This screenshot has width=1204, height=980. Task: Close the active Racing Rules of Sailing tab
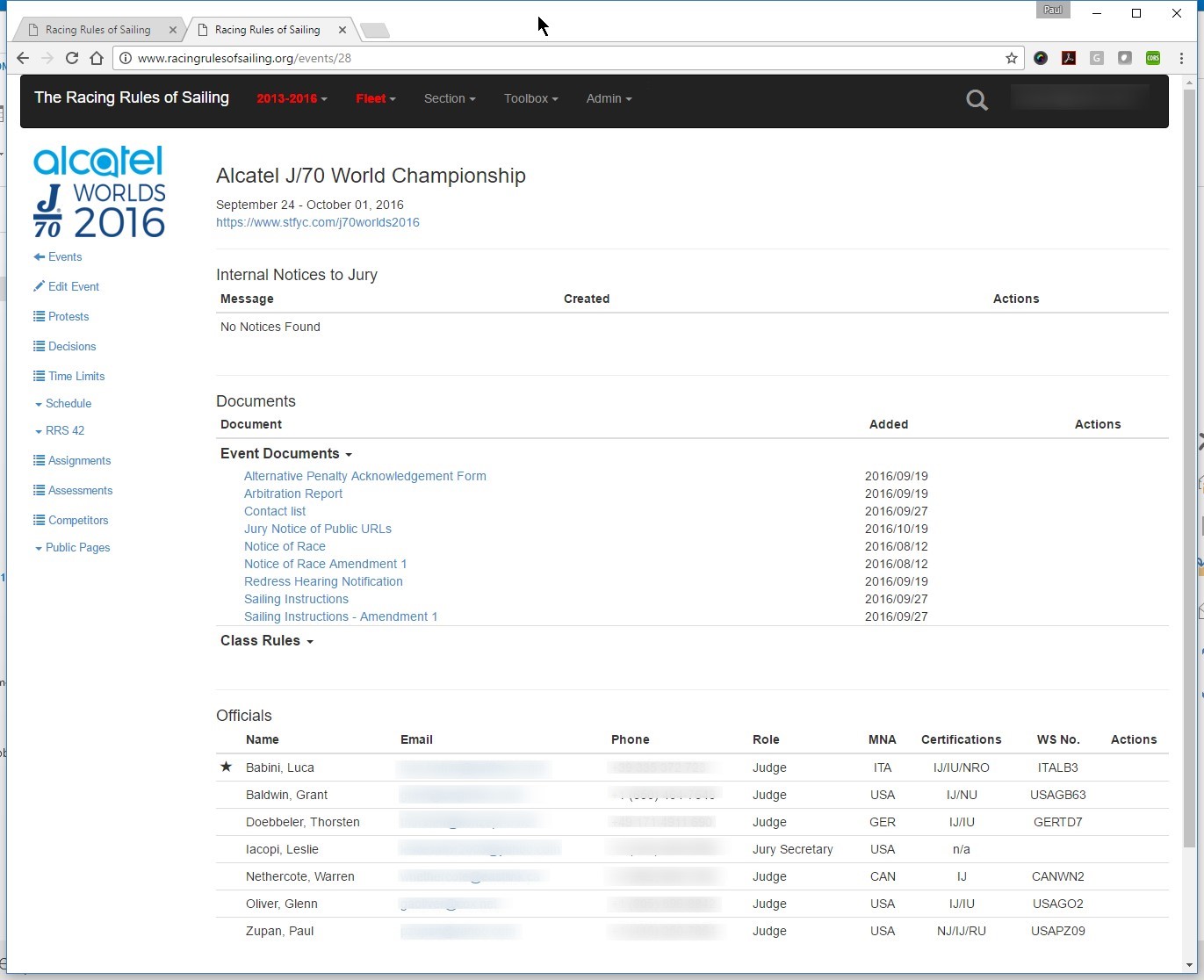click(x=342, y=30)
